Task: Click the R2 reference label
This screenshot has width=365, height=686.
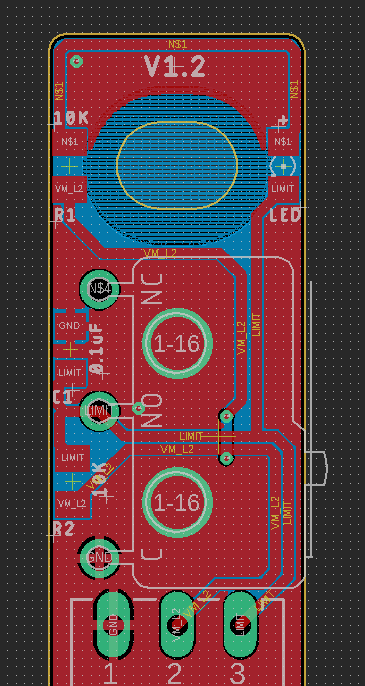Action: [x=64, y=529]
